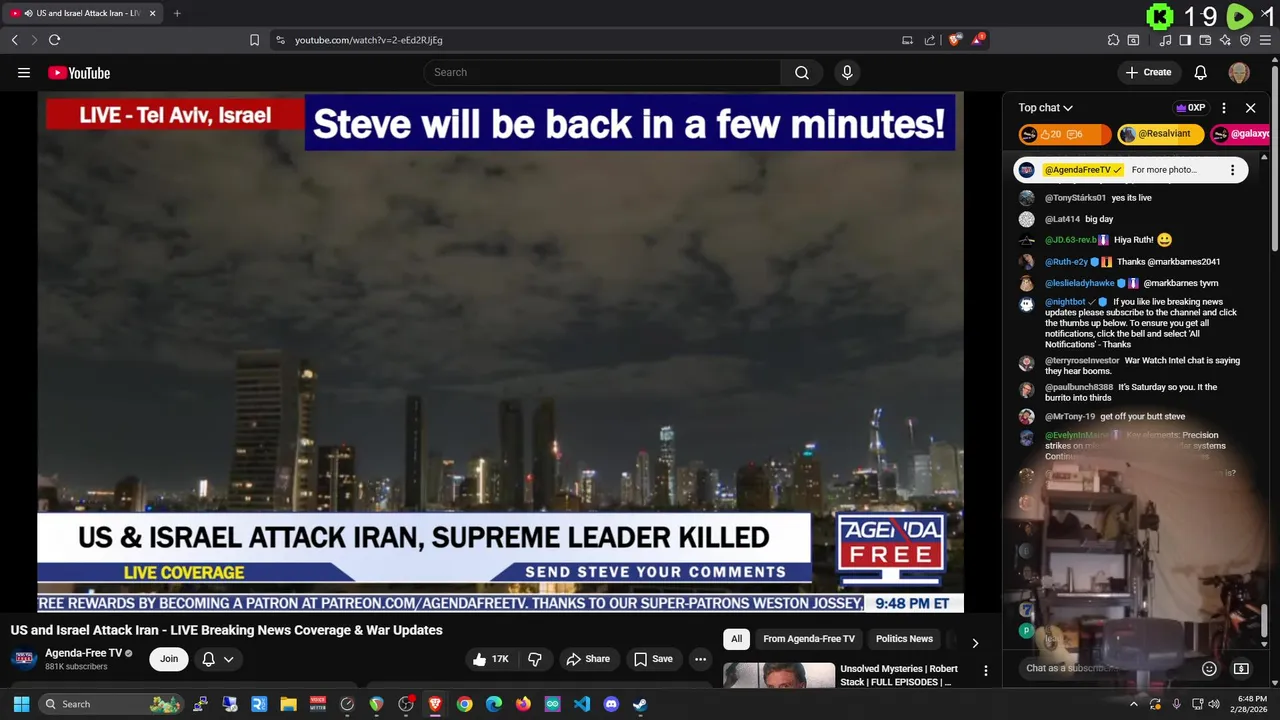
Task: Open Brave Shields lion icon
Action: 955,40
